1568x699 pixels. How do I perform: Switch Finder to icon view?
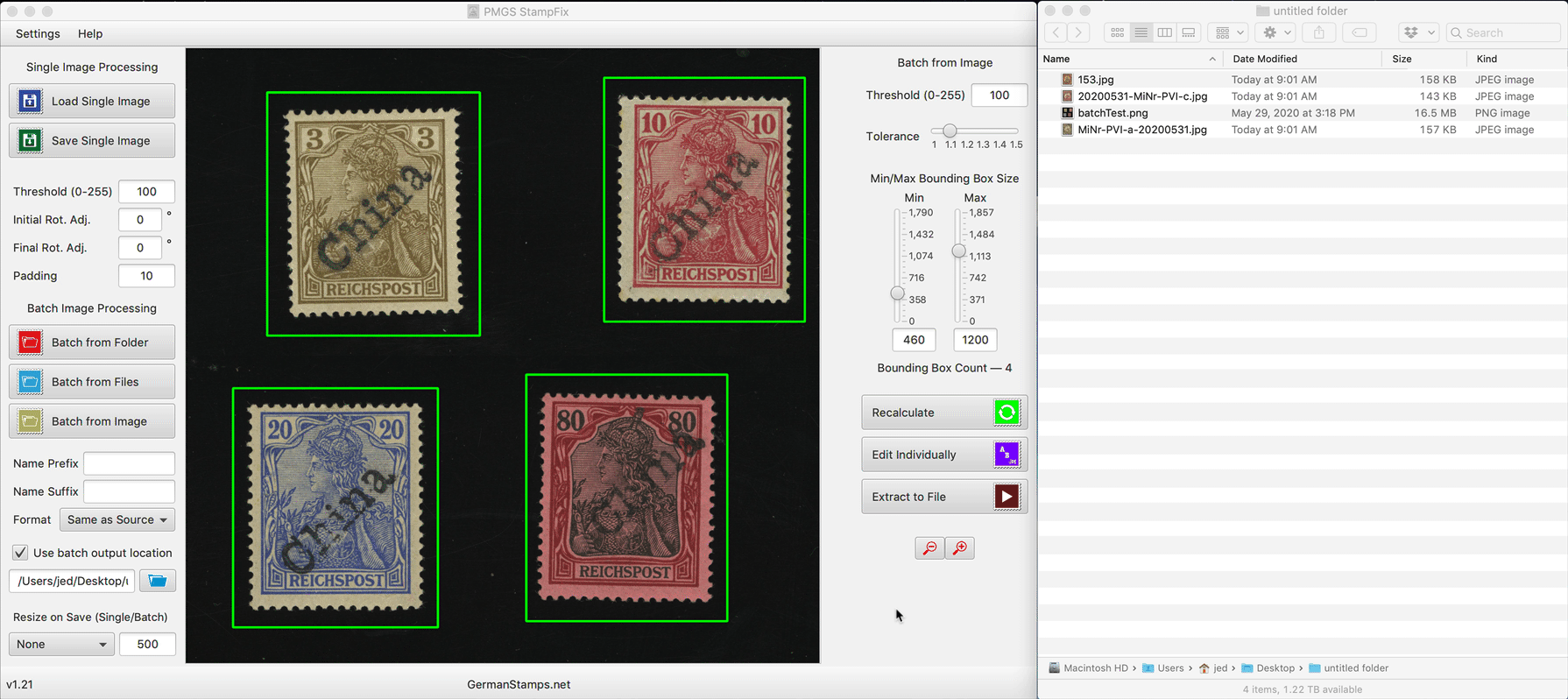point(1117,32)
